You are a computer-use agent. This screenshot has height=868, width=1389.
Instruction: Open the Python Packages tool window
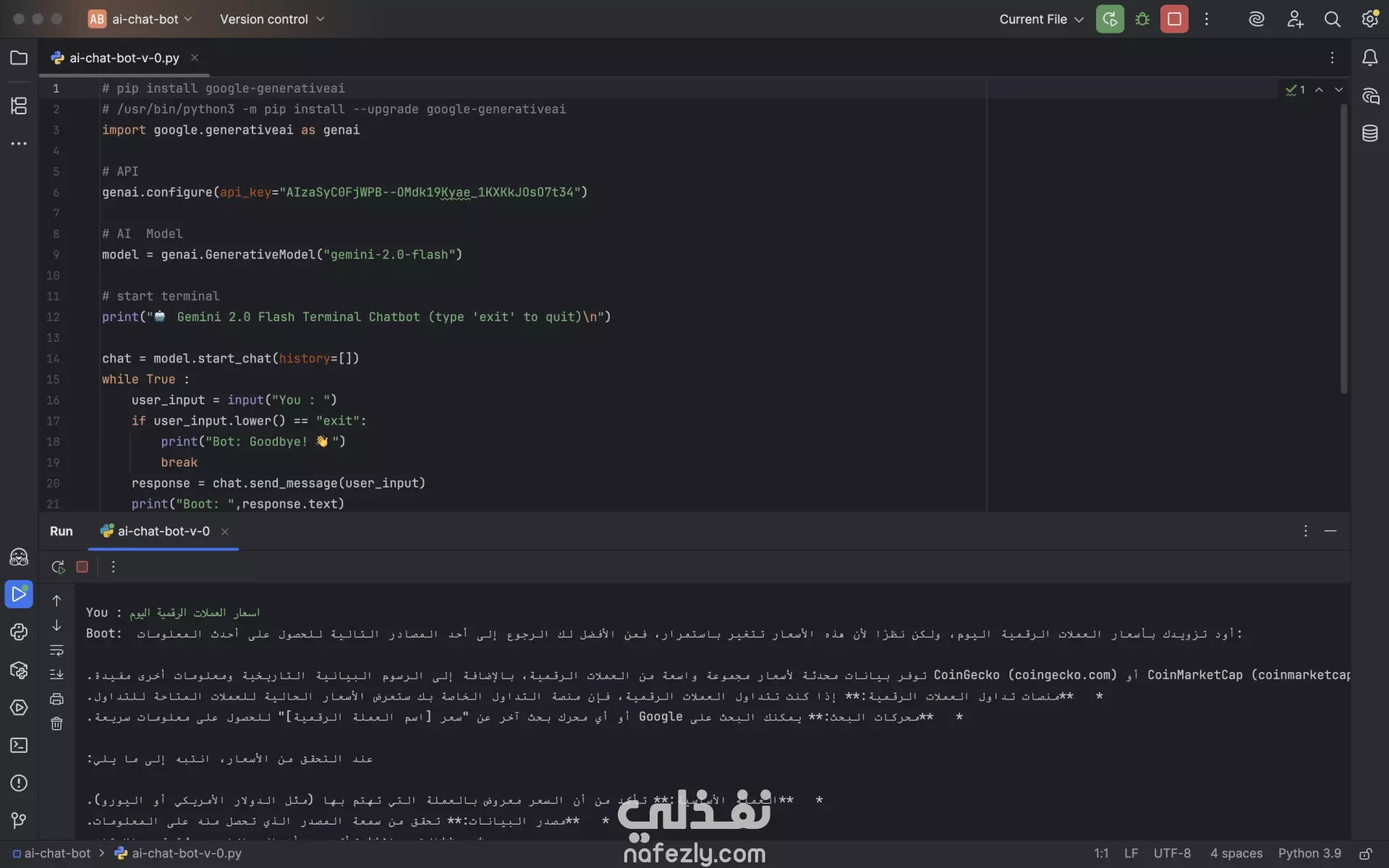[19, 670]
